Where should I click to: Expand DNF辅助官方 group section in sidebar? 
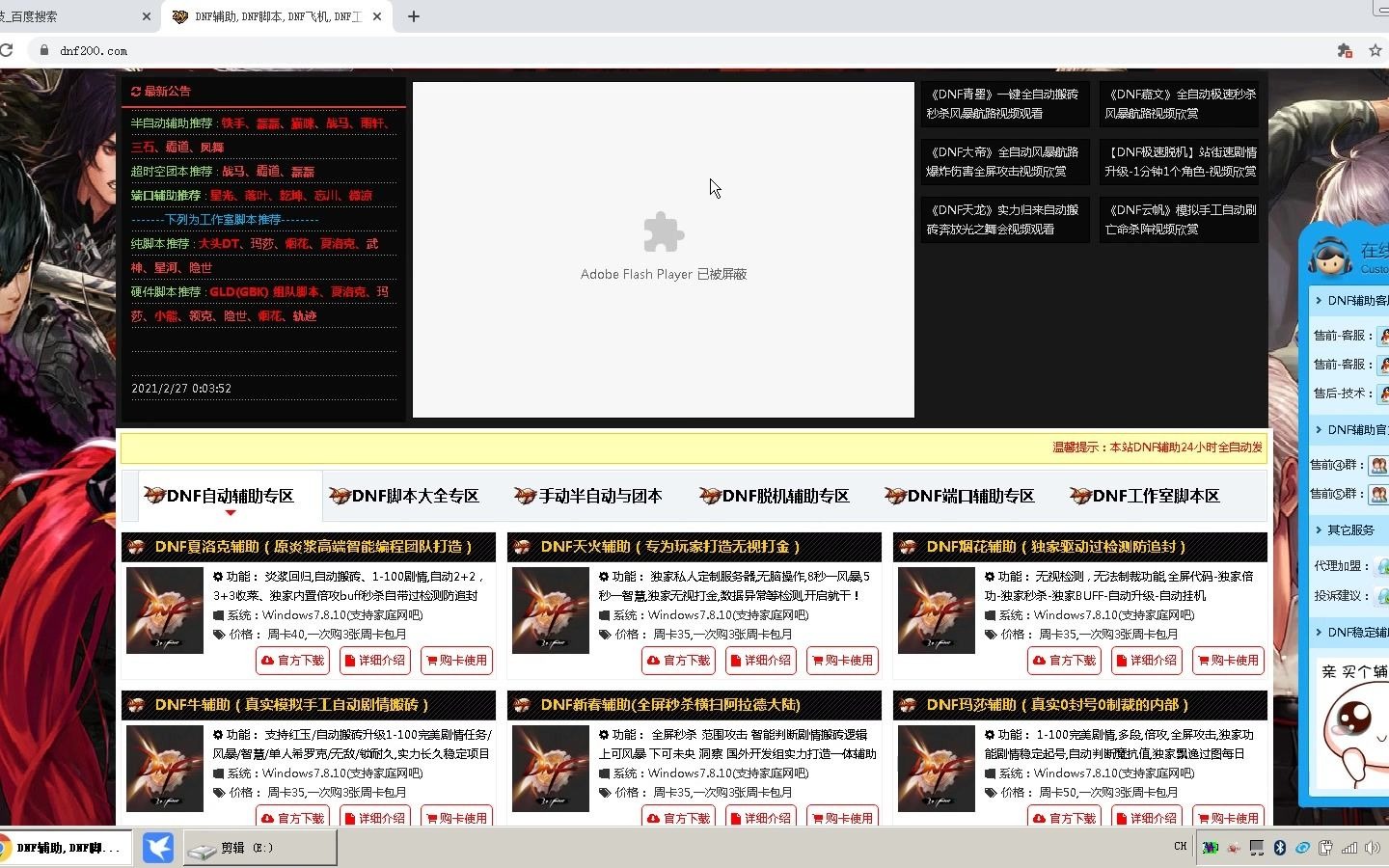(1350, 430)
